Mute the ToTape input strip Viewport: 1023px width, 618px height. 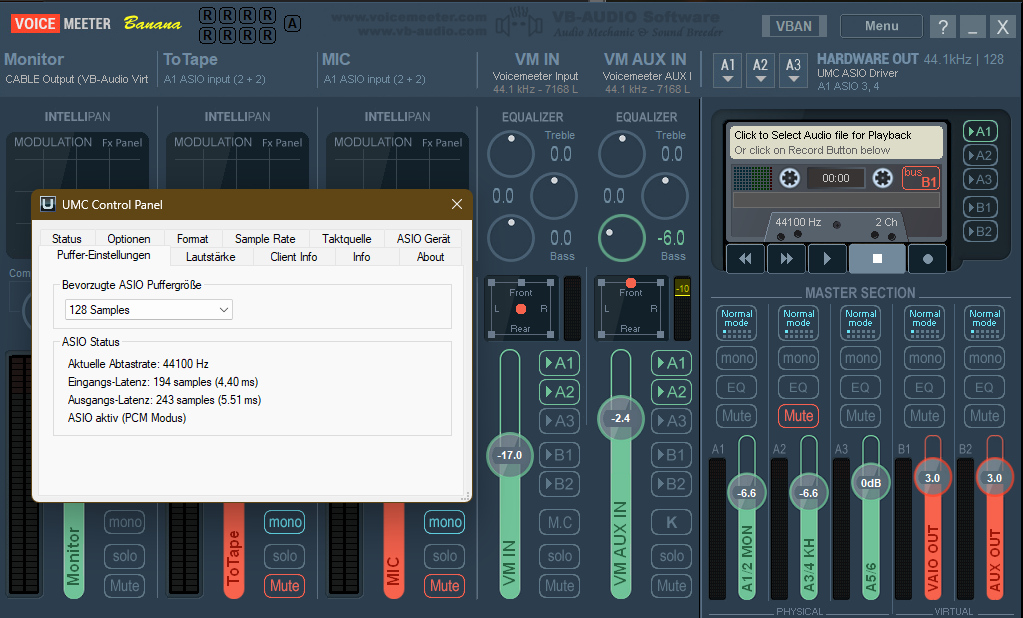[x=284, y=585]
